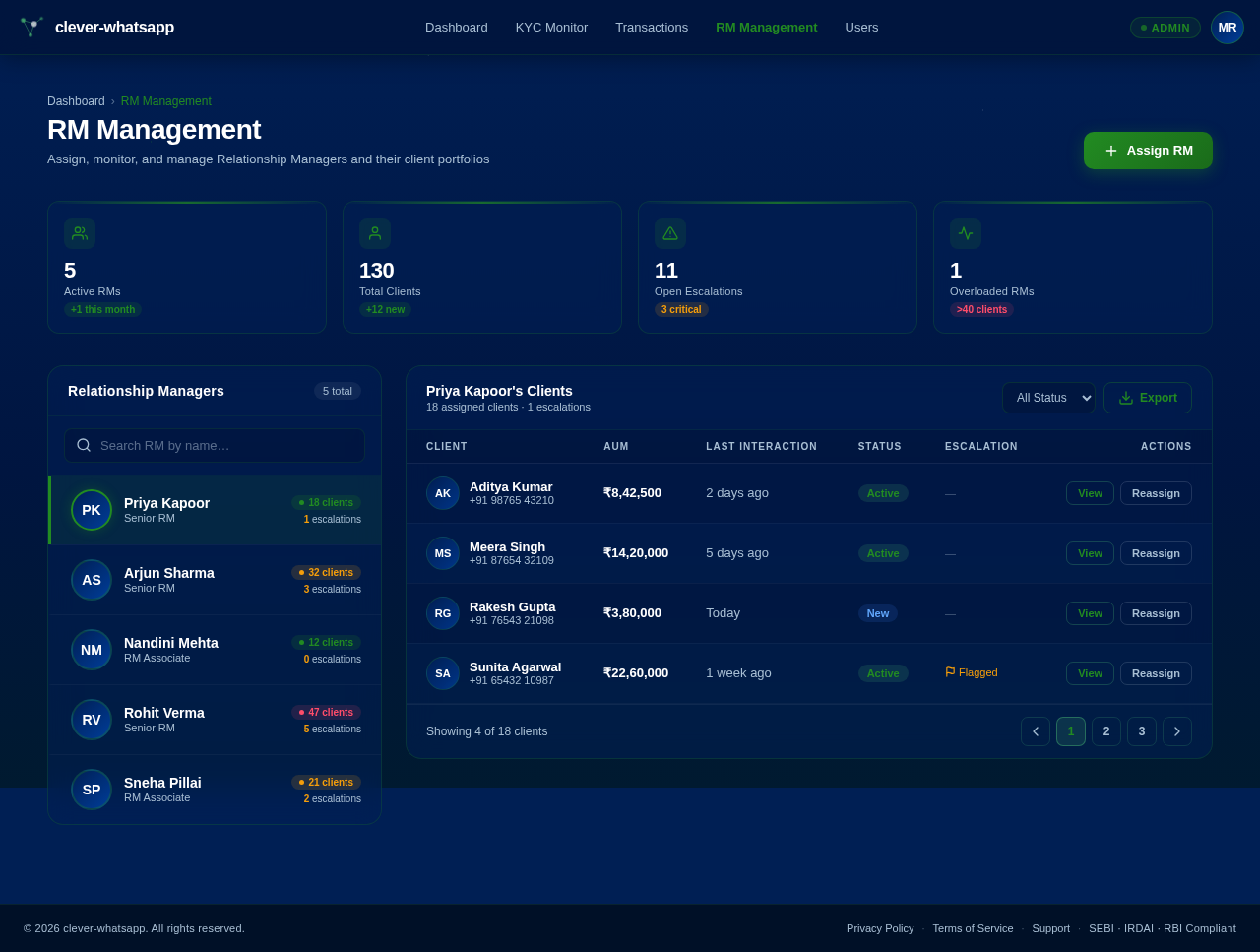Screen dimensions: 1260x952
Task: Click the MR profile avatar
Action: [x=1227, y=27]
